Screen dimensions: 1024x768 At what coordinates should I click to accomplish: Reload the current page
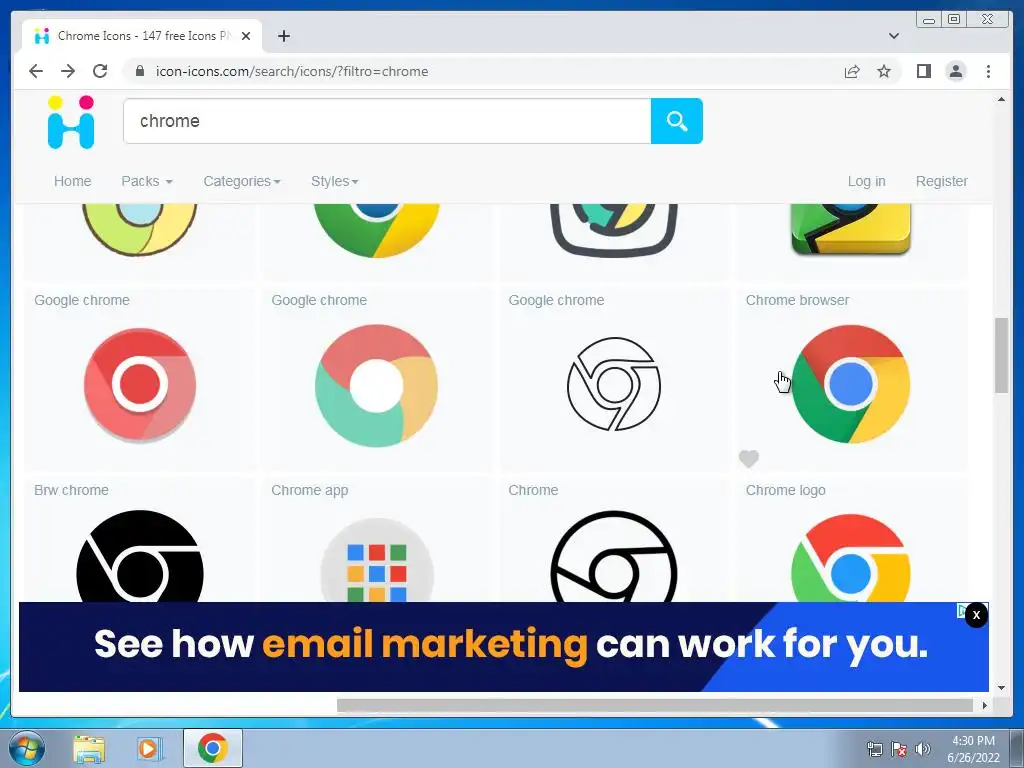coord(100,71)
